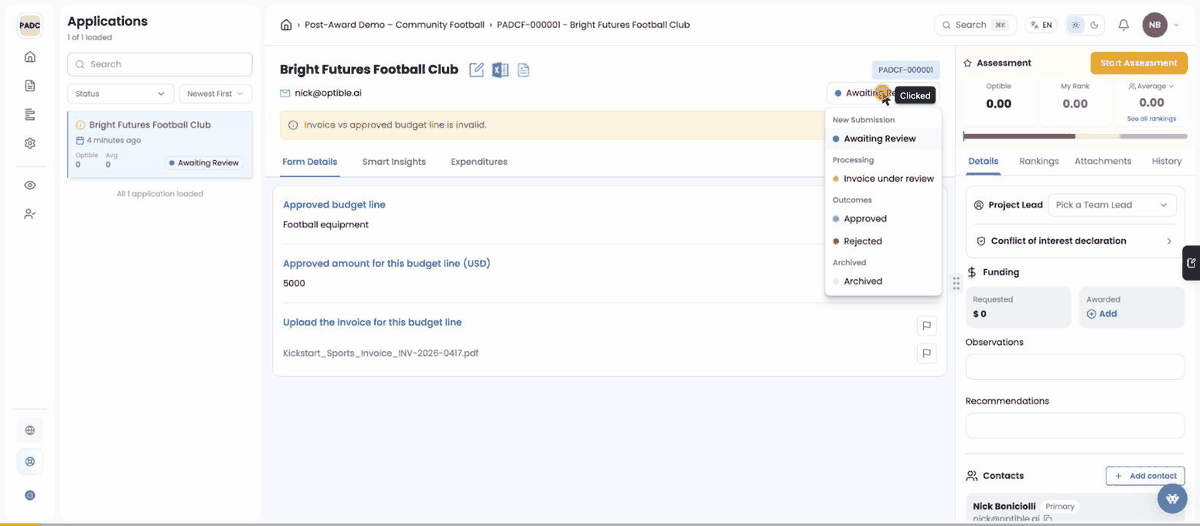Click the edit pencil icon beside the club name

(477, 70)
